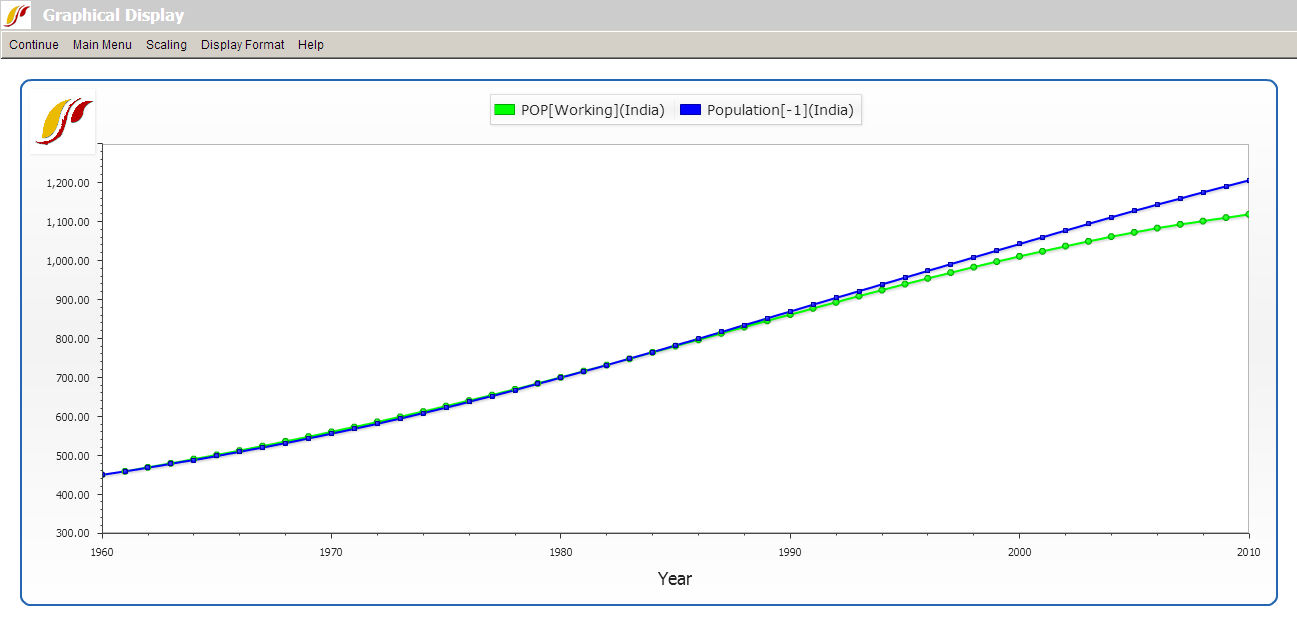Click the blue line's 2010 data point

(1248, 181)
